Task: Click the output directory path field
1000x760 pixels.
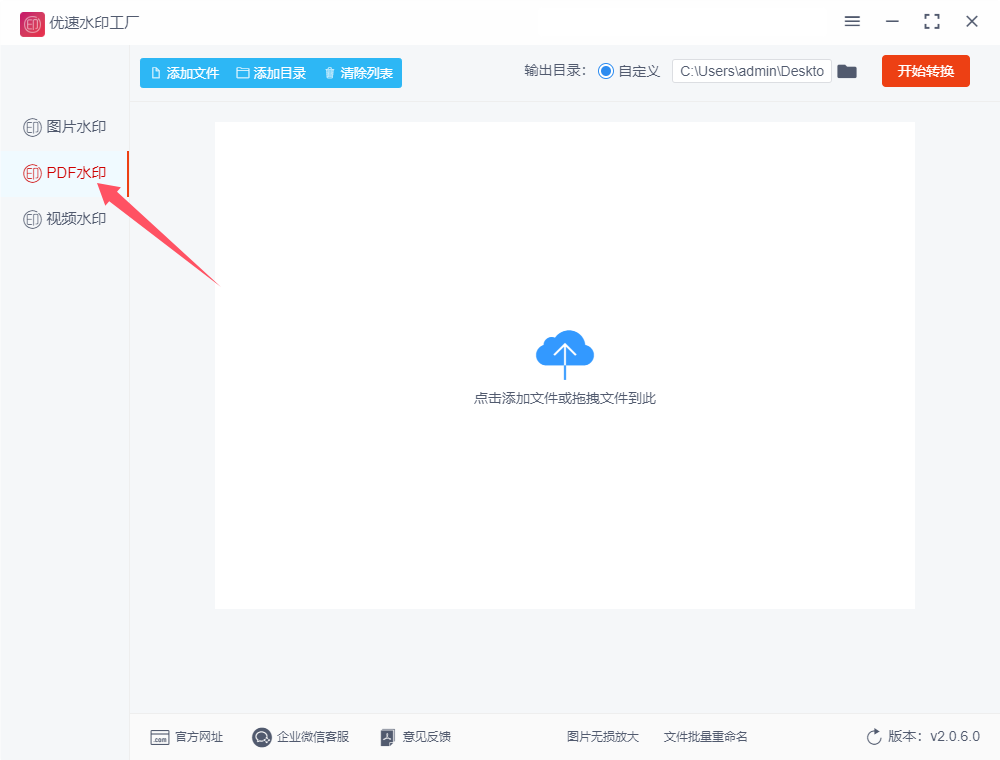Action: coord(751,71)
